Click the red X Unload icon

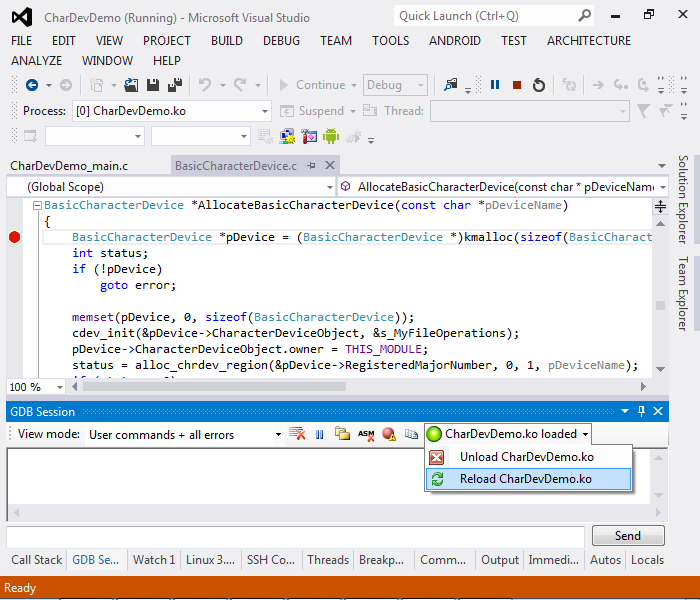coord(436,457)
